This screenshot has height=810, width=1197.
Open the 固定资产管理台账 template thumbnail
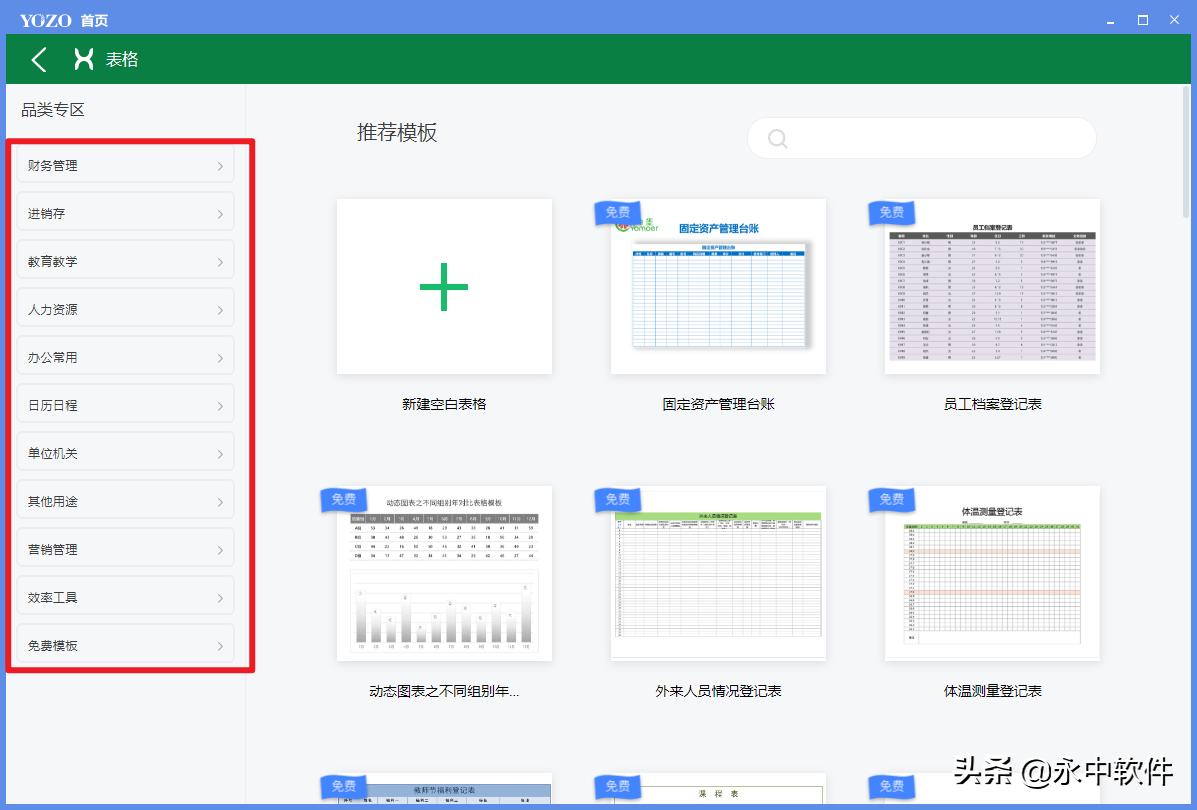click(718, 286)
